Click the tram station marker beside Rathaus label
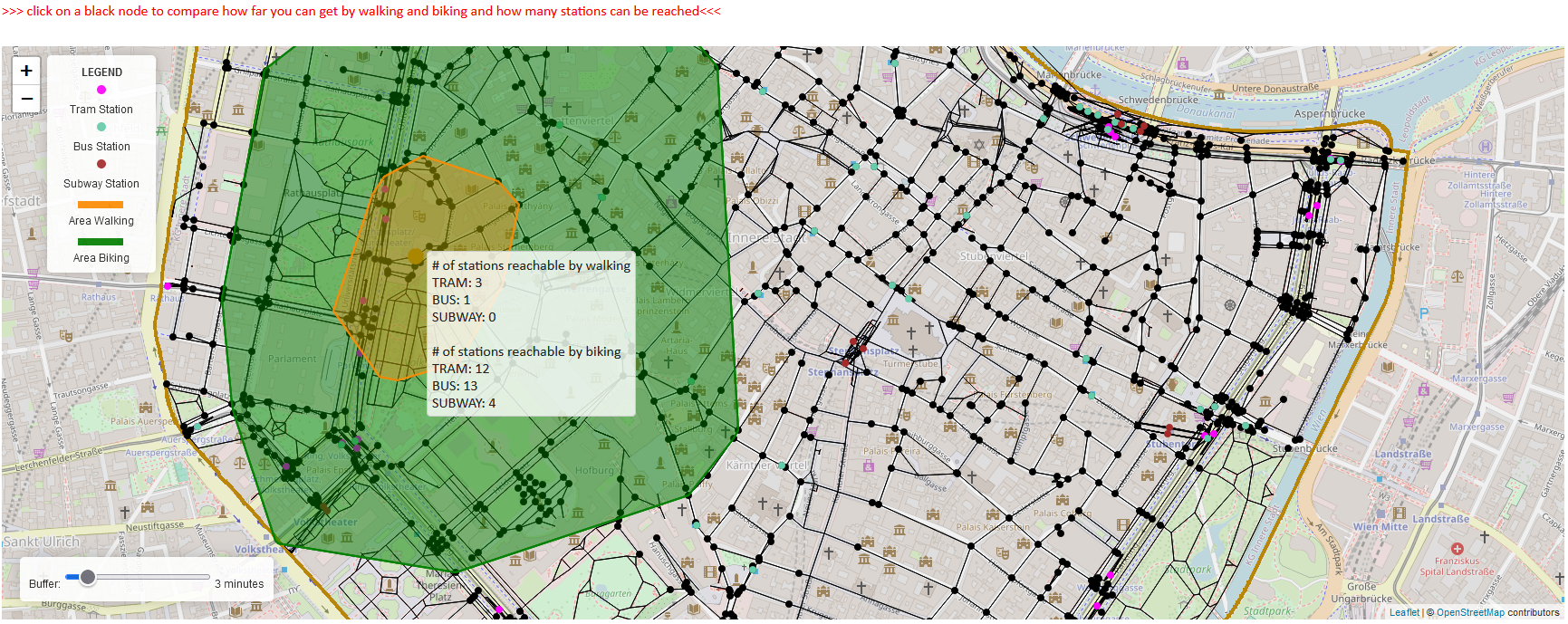1568x624 pixels. 168,286
